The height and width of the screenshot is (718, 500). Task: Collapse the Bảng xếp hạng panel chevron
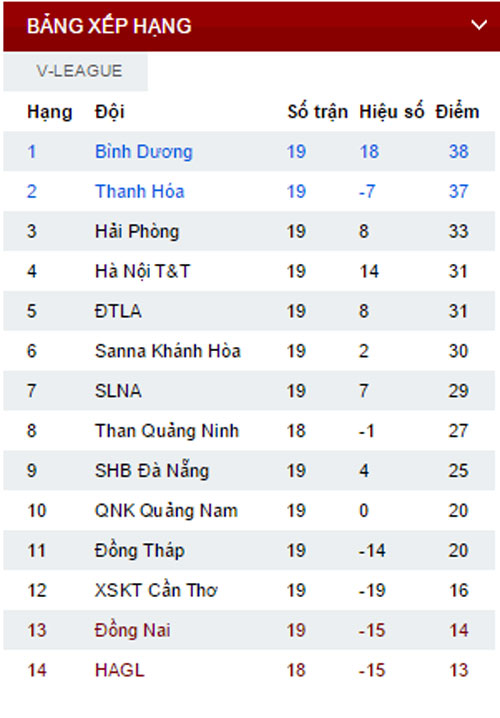[x=479, y=25]
